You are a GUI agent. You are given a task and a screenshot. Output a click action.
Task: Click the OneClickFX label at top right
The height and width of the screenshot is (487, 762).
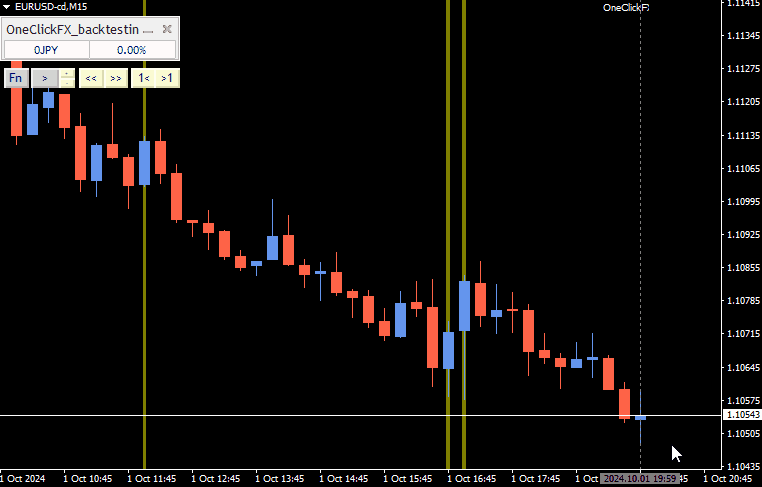626,8
